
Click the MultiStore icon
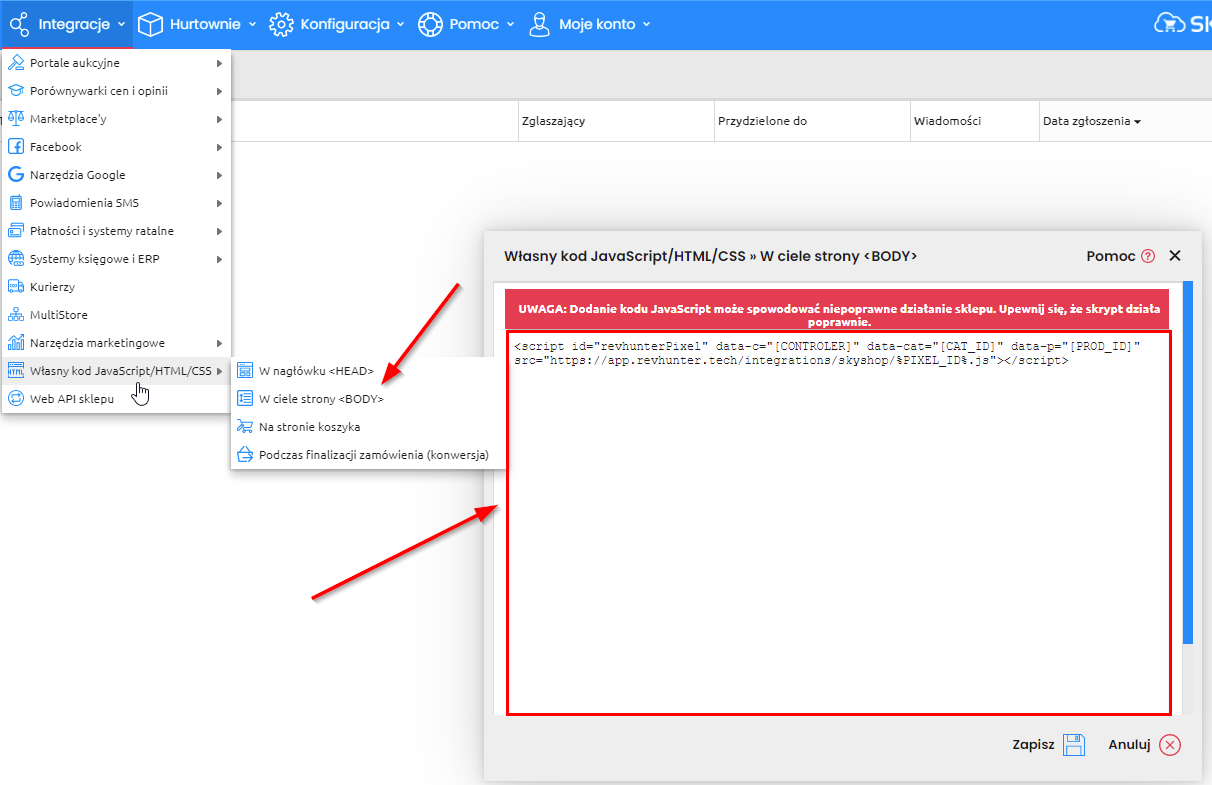tap(16, 315)
